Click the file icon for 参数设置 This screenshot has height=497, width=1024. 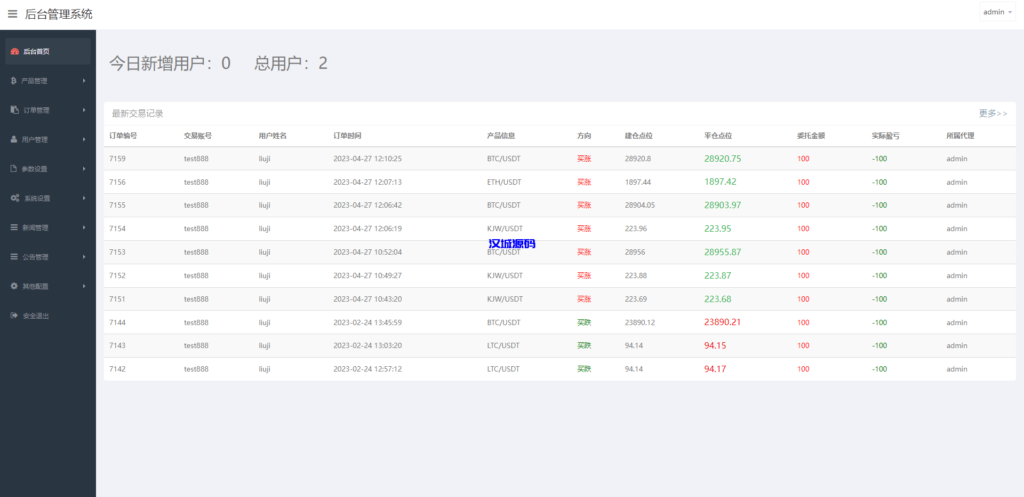point(13,169)
